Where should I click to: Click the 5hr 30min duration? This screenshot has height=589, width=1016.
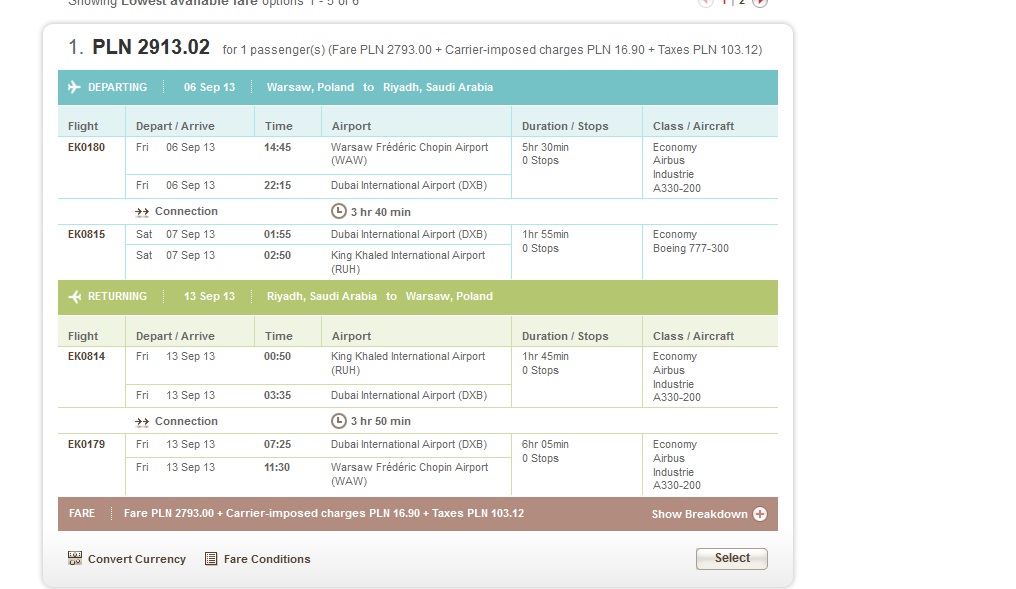[x=545, y=147]
